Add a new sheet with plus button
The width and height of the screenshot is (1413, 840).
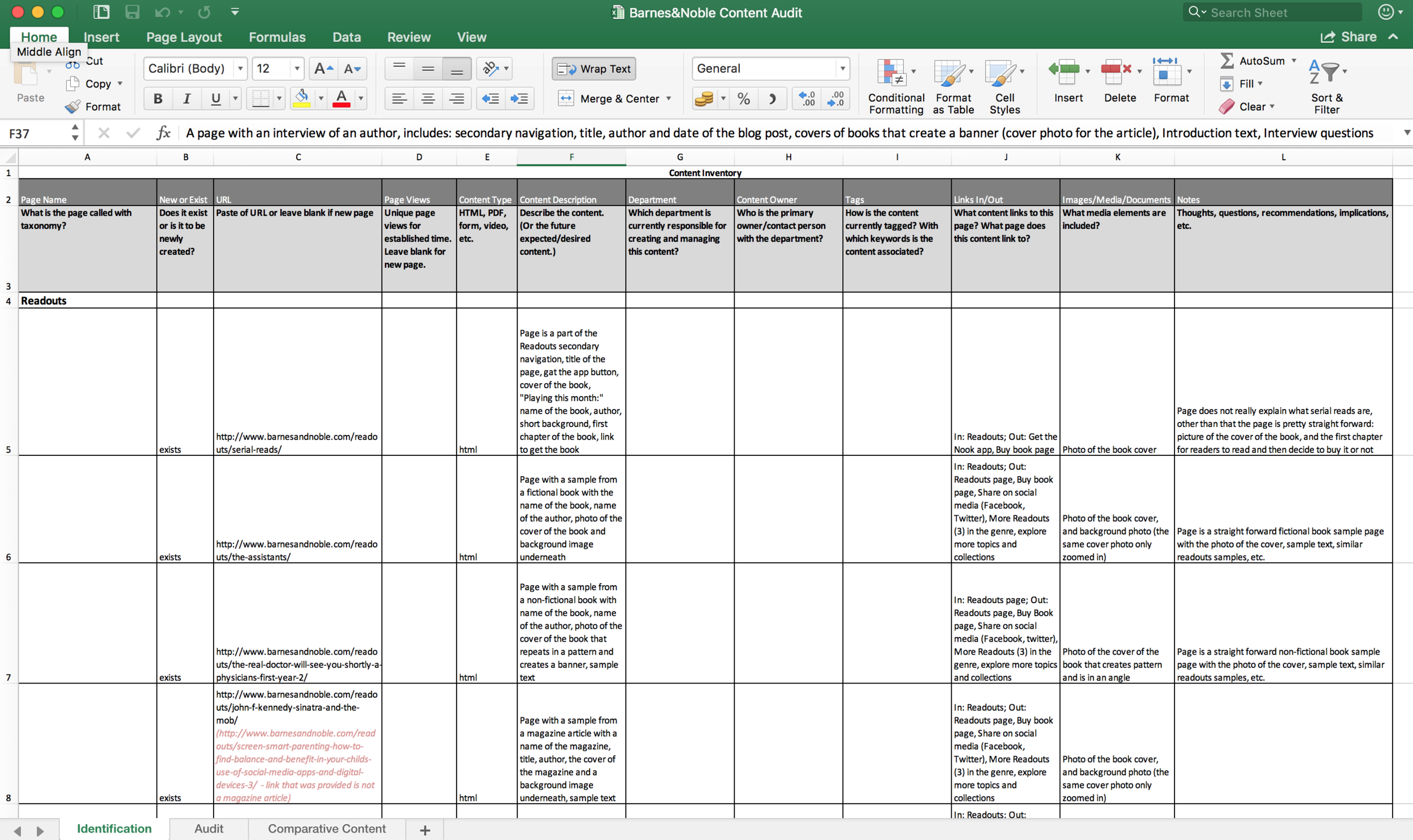point(425,830)
